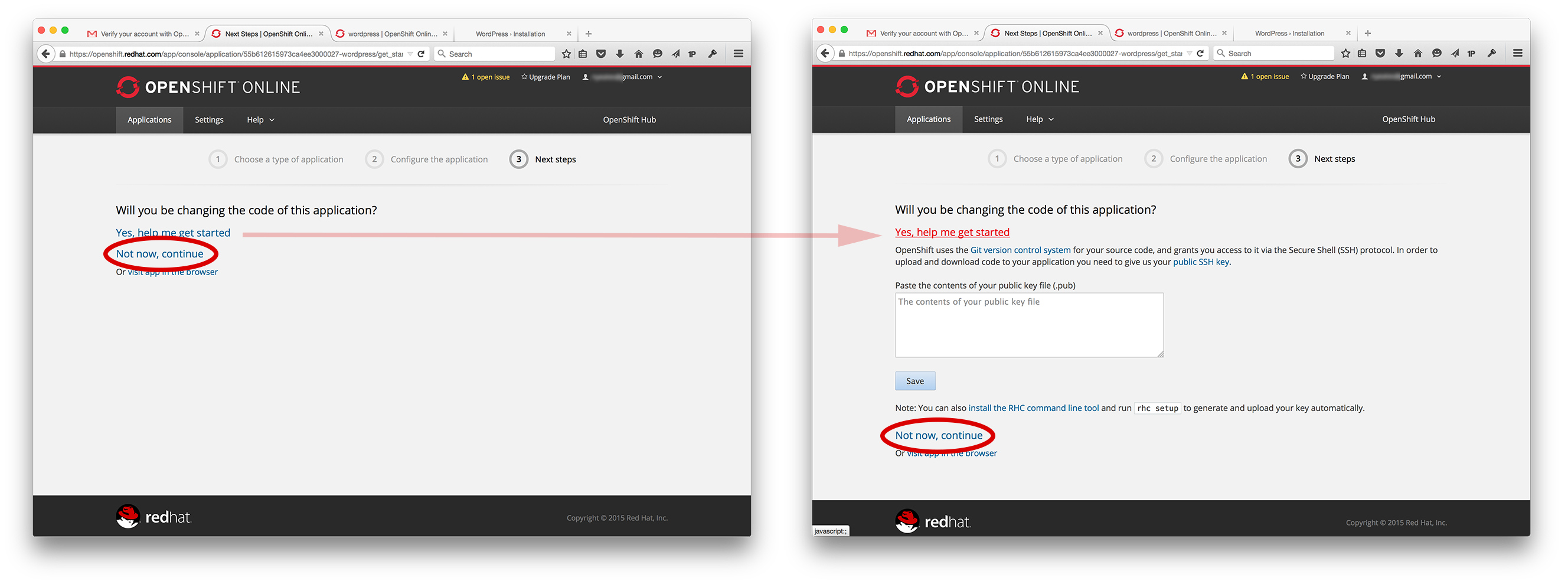The height and width of the screenshot is (584, 1568).
Task: Open 'install the RHC command line tool' link
Action: click(1033, 408)
